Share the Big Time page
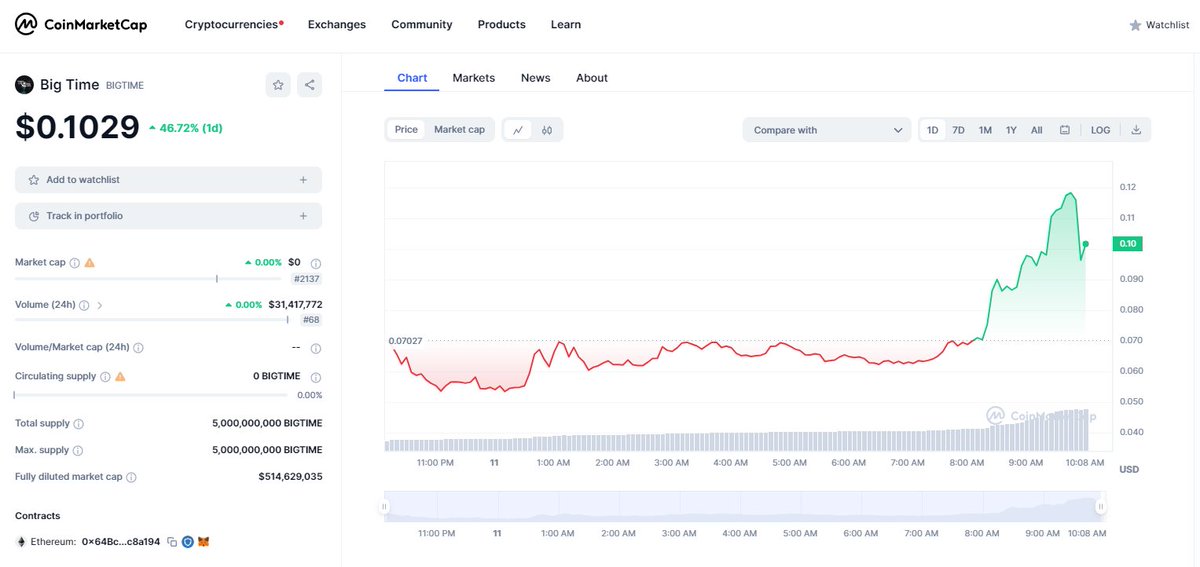 [x=310, y=85]
